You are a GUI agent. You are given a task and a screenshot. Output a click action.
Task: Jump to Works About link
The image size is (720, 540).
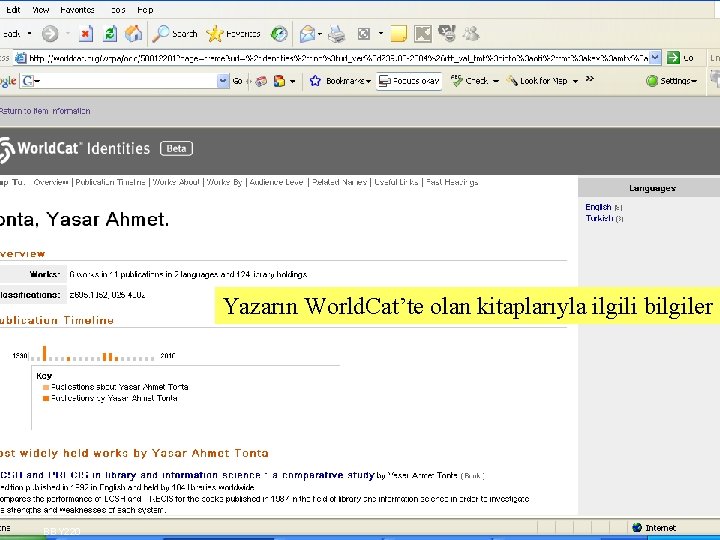176,182
